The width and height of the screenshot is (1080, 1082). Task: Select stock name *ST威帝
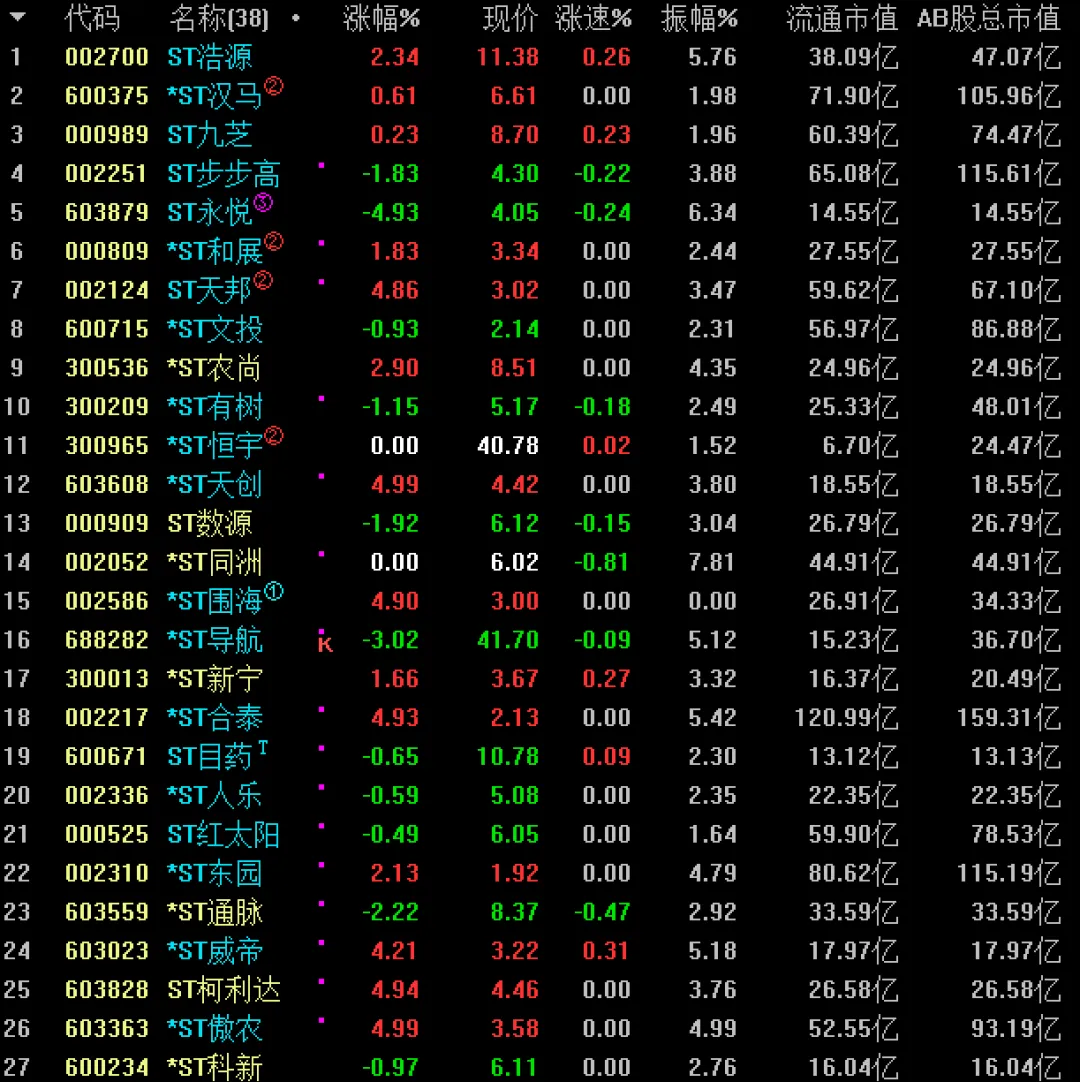tap(215, 951)
